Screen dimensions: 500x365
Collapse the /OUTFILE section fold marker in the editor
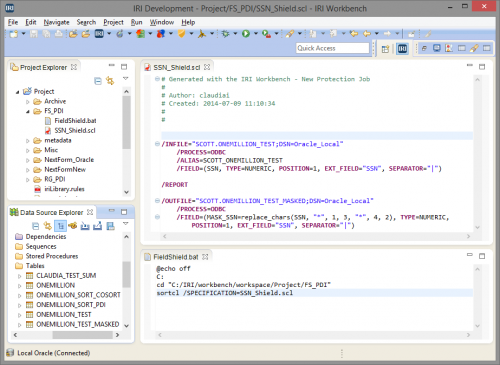[157, 201]
